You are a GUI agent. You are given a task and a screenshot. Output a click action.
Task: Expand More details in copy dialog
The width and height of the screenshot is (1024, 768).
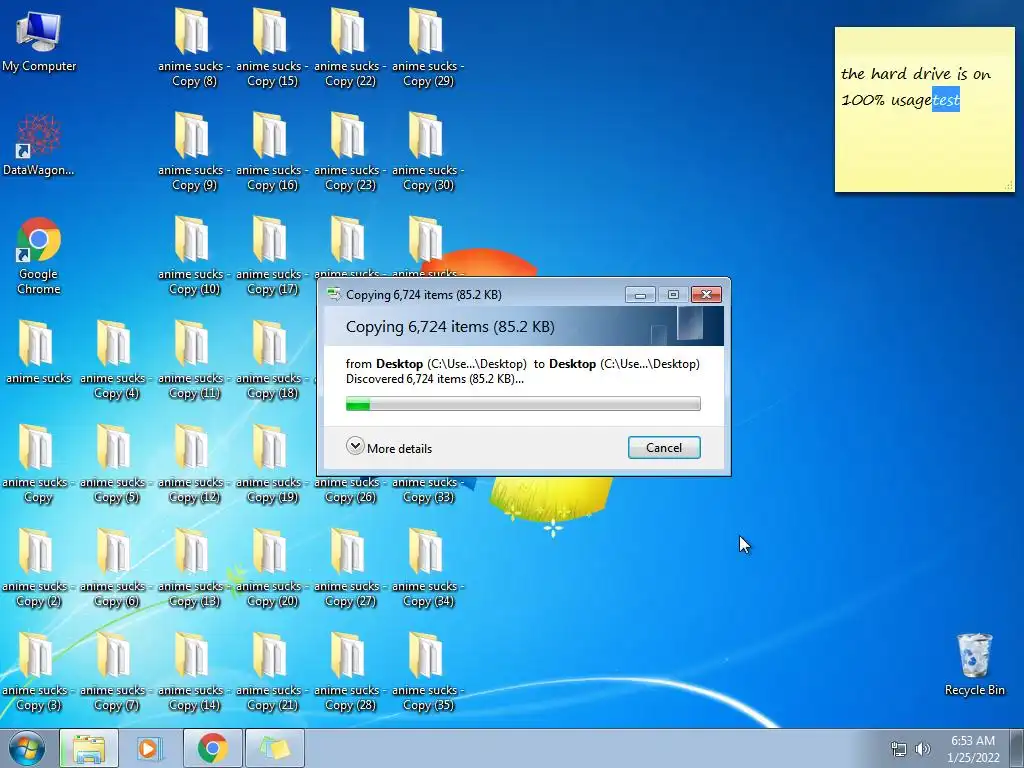(x=389, y=447)
